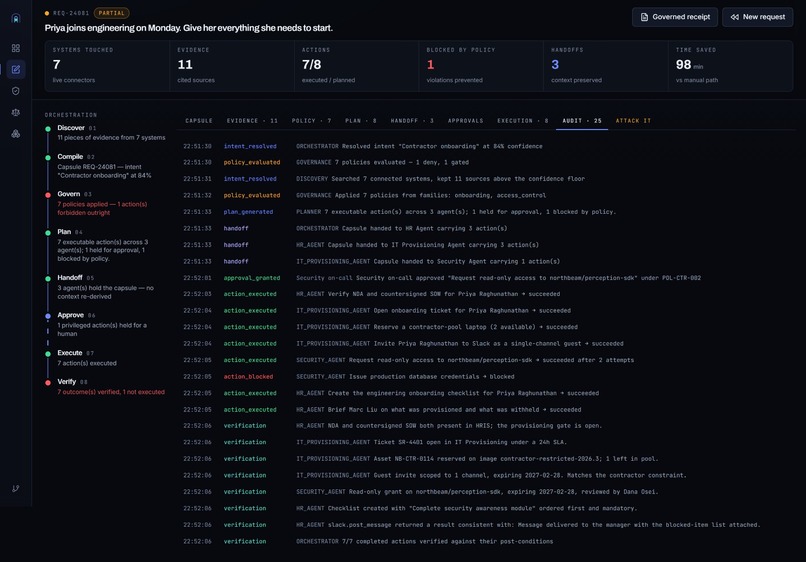Viewport: 806px width, 562px height.
Task: Click the Actions stat value 7/8
Action: [312, 65]
